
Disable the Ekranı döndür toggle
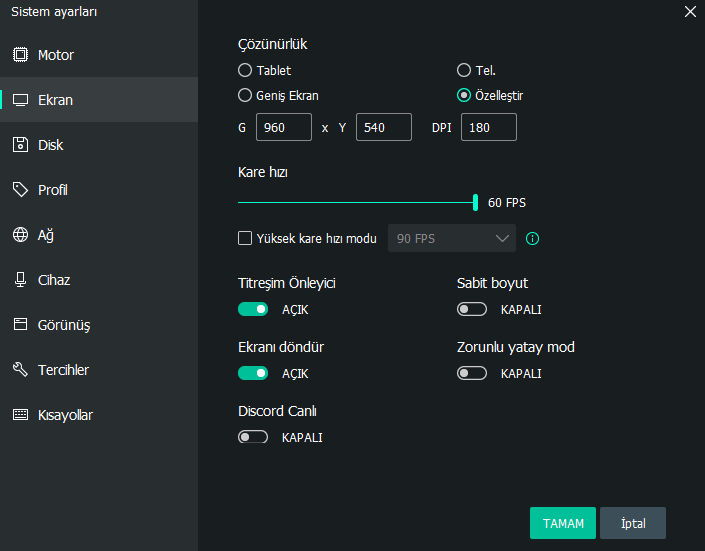(x=253, y=373)
